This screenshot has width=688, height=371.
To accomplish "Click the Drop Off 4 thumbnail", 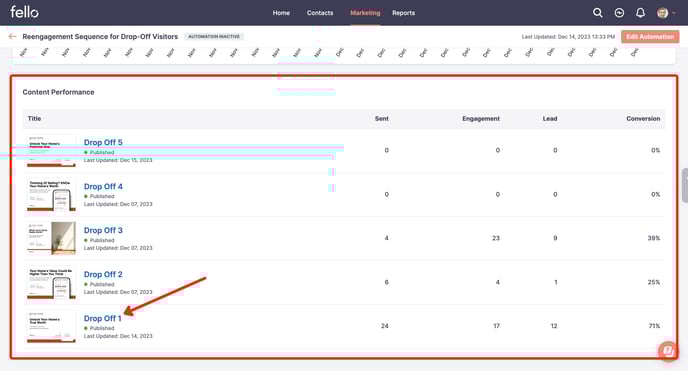I will tap(51, 194).
